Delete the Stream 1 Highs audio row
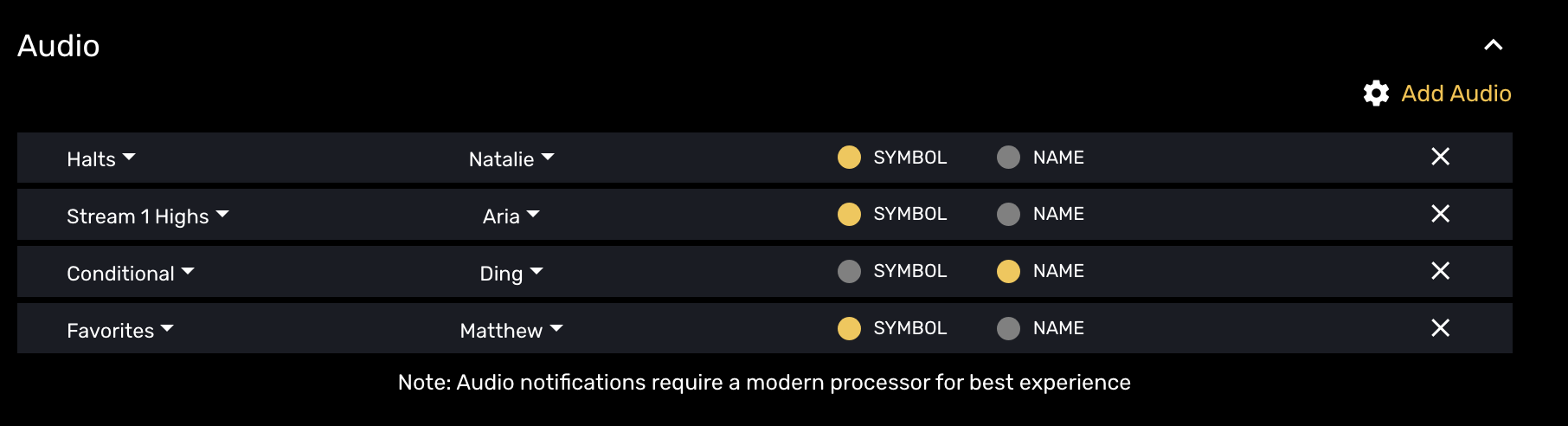 (x=1440, y=214)
